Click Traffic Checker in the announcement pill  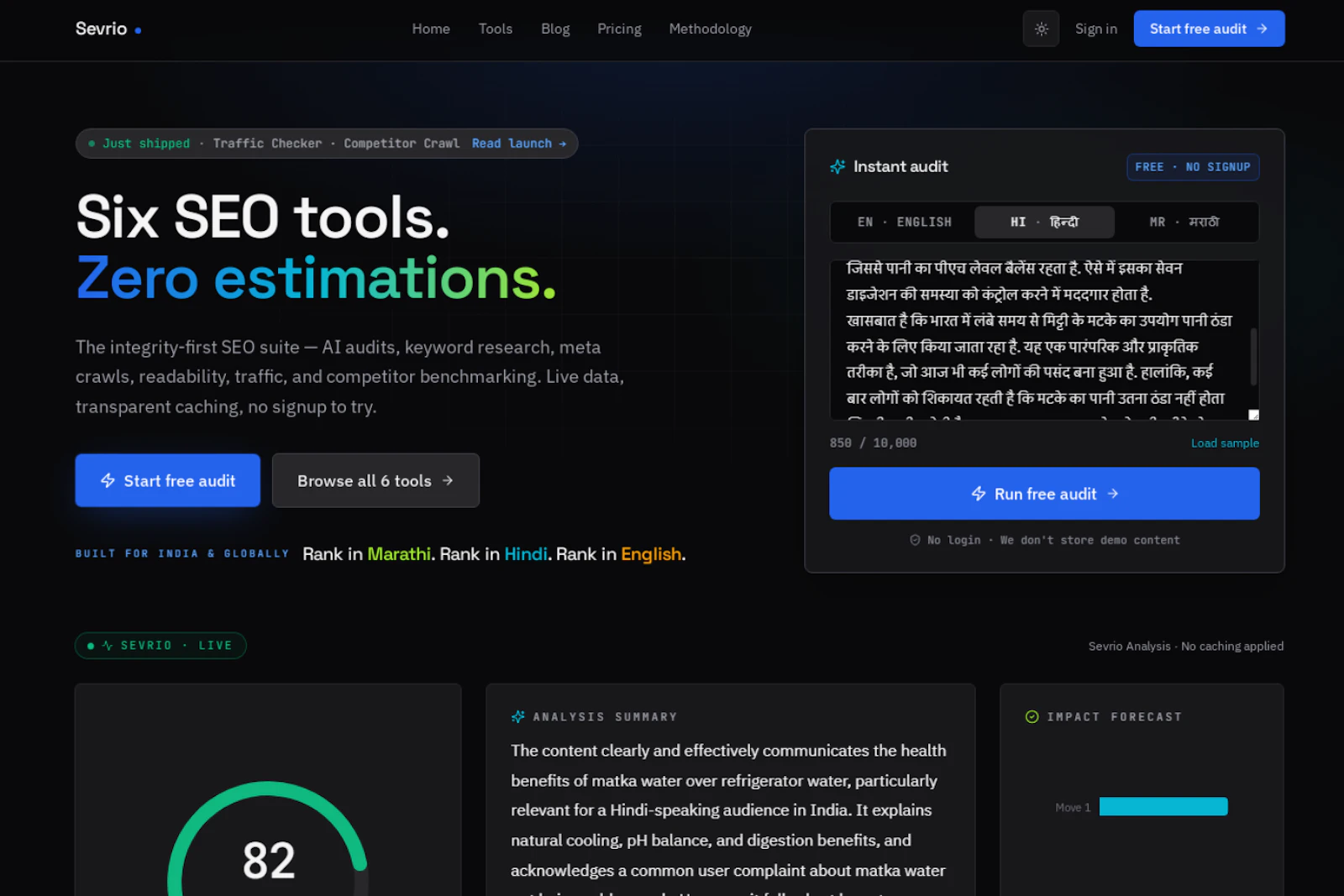click(x=267, y=144)
